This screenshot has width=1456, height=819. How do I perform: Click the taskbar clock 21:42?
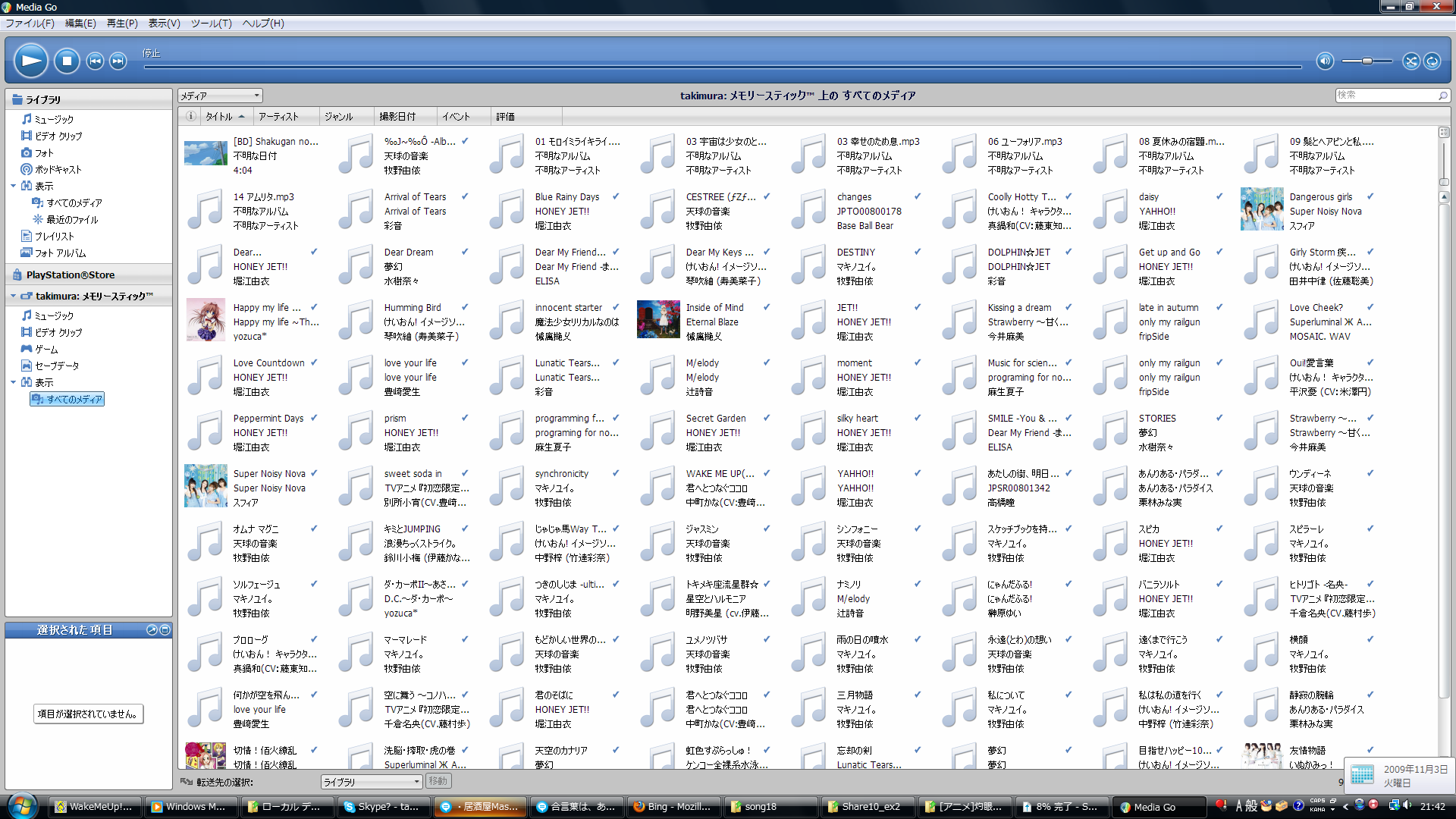(1432, 807)
